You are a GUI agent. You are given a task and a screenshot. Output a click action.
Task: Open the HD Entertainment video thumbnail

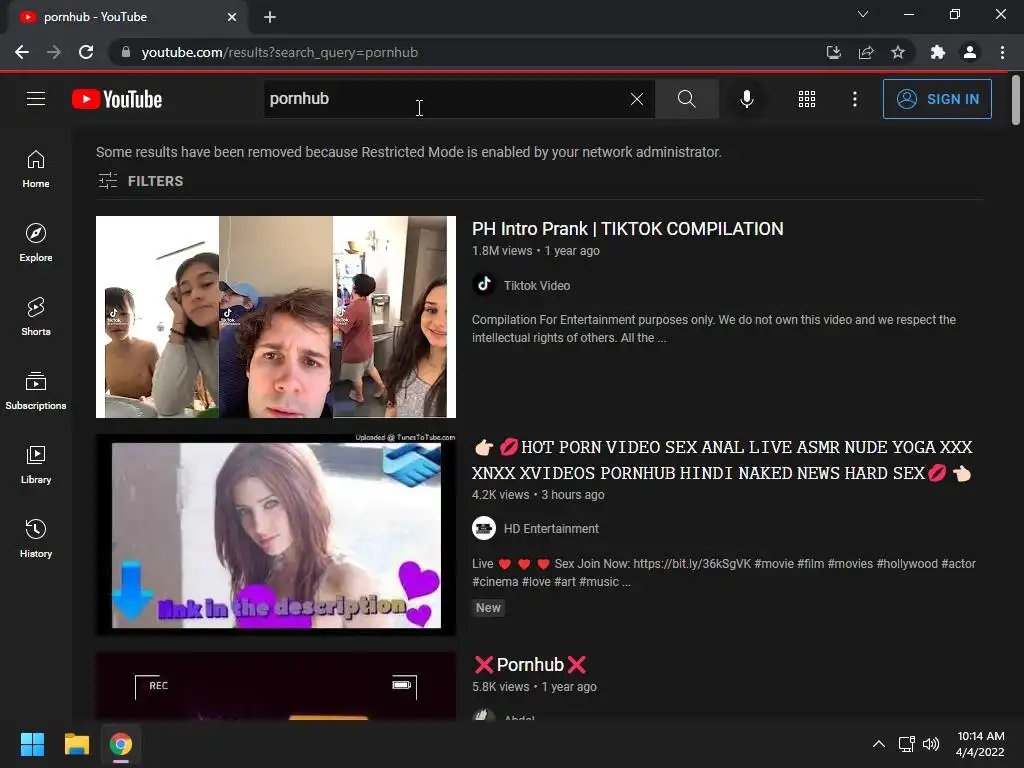coord(276,535)
